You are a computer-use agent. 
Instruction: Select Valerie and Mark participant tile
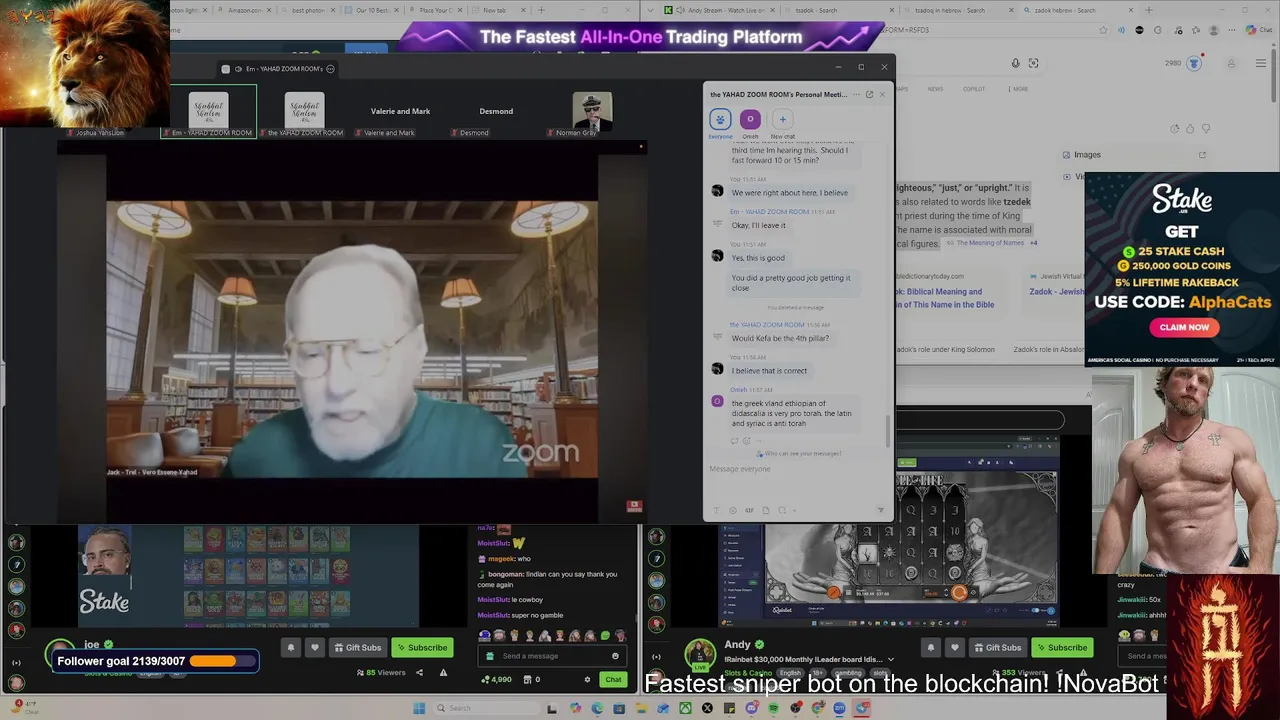pyautogui.click(x=400, y=112)
